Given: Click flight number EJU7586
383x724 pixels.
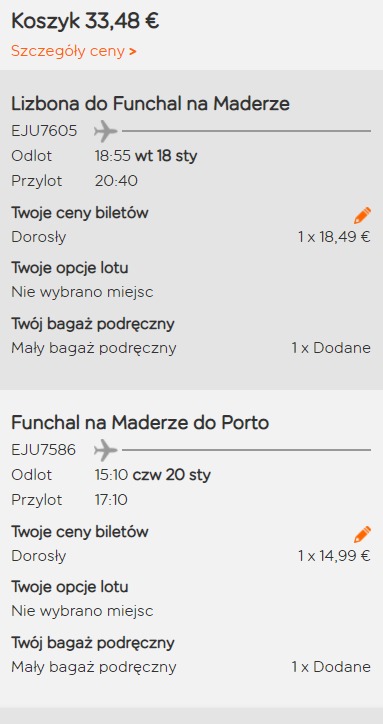Looking at the screenshot, I should 43,450.
